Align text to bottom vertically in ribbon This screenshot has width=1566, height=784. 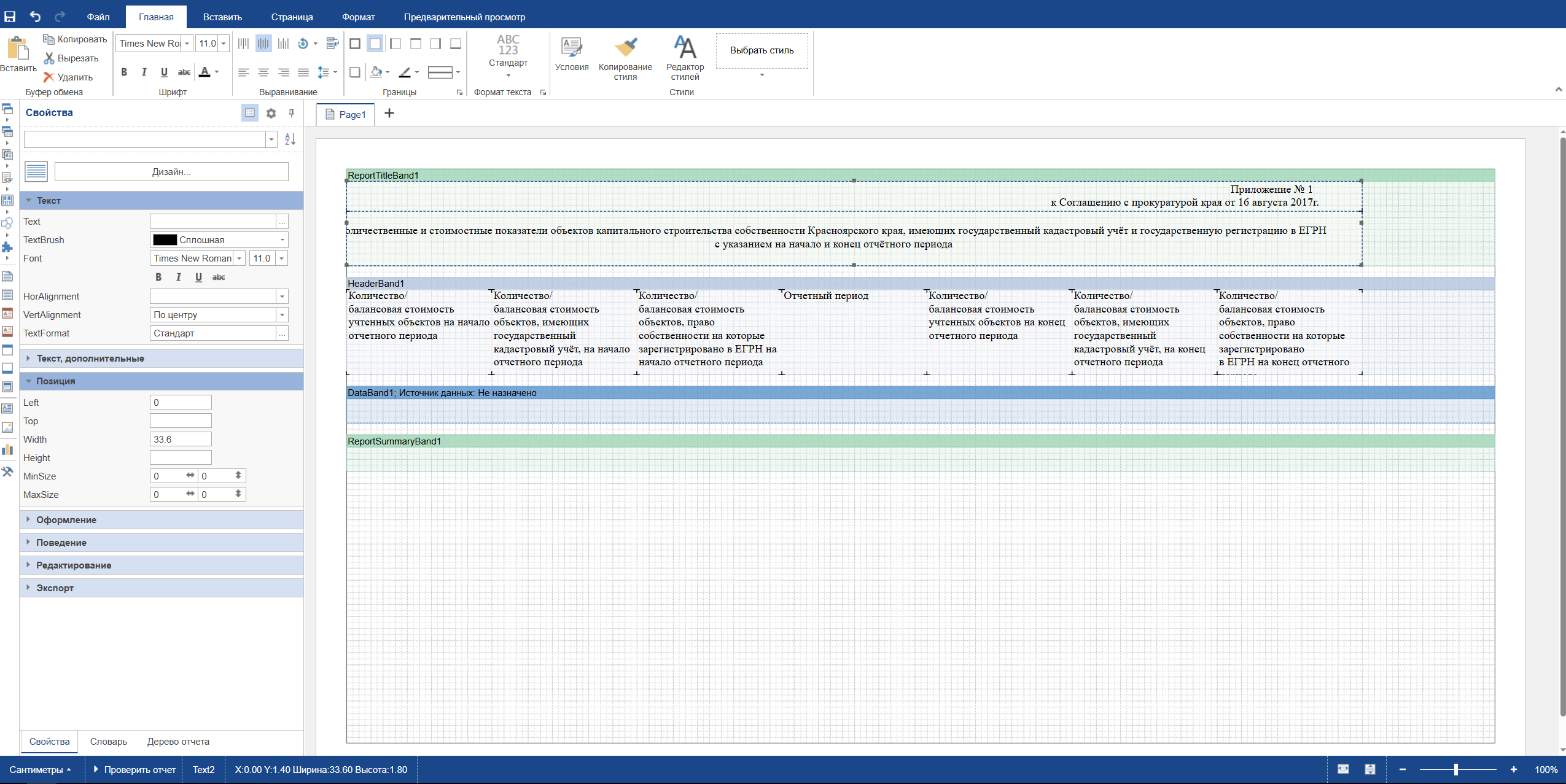pos(283,44)
